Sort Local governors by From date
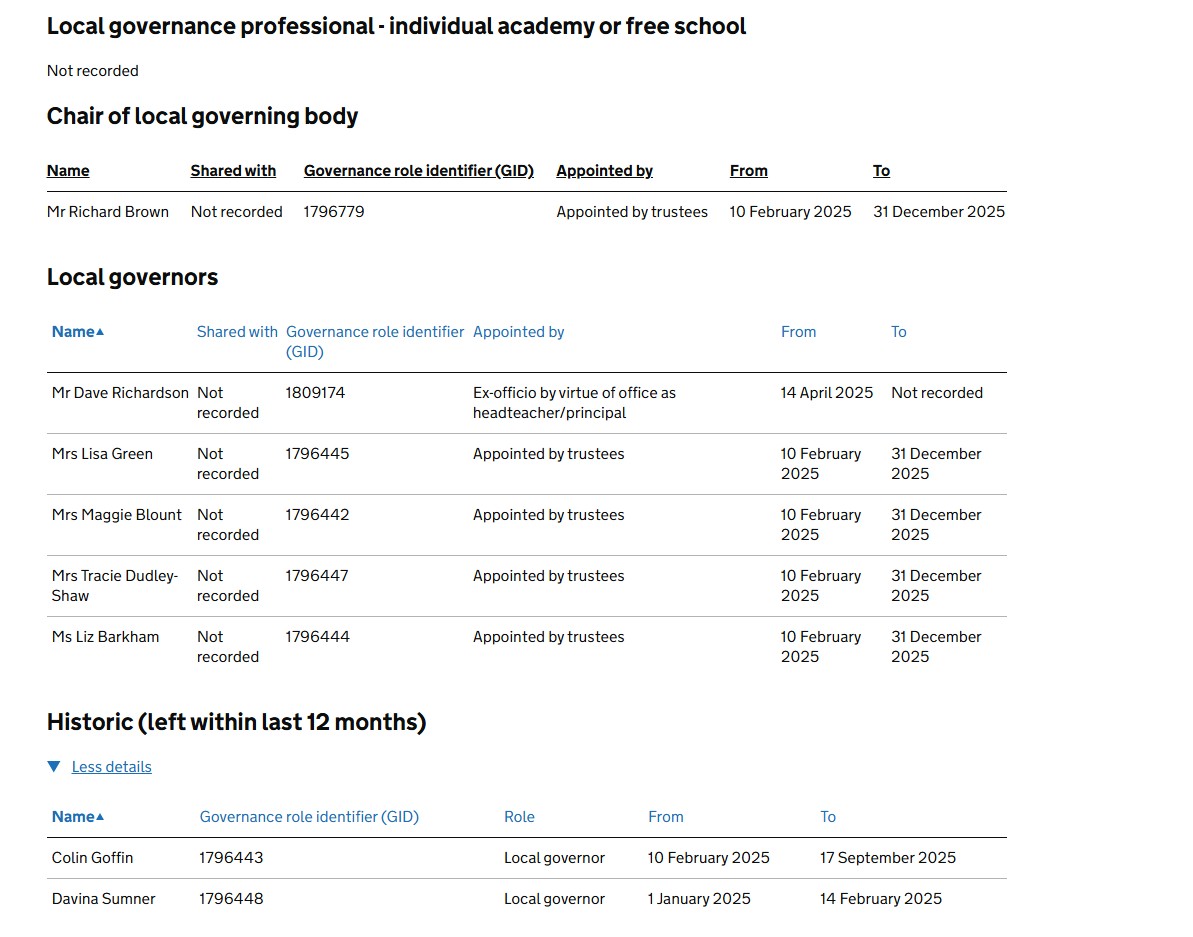This screenshot has width=1193, height=937. 798,332
